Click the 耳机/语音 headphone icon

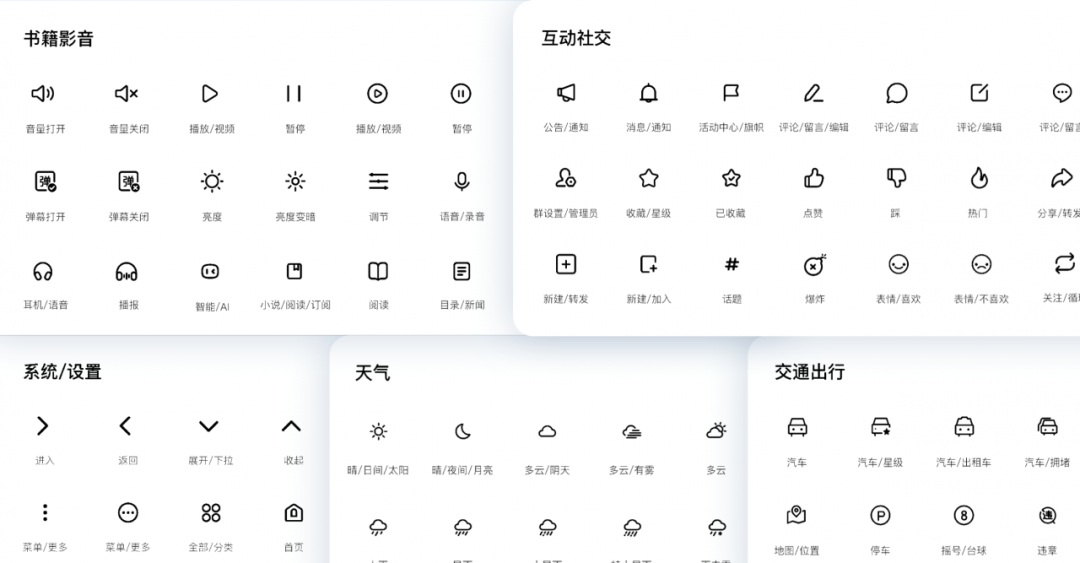tap(43, 271)
